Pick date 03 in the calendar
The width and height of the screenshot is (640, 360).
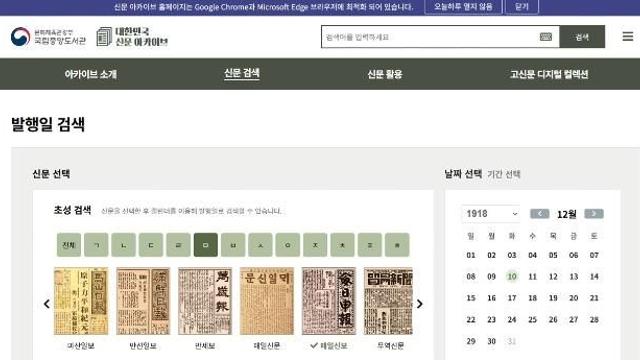(x=512, y=255)
